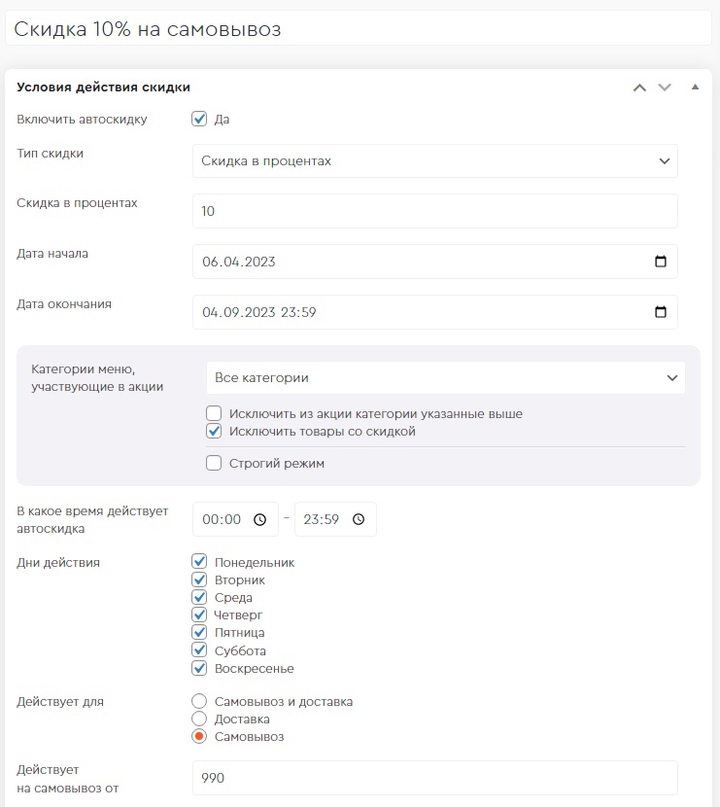Collapse the discount conditions panel
The width and height of the screenshot is (720, 807).
tap(695, 87)
